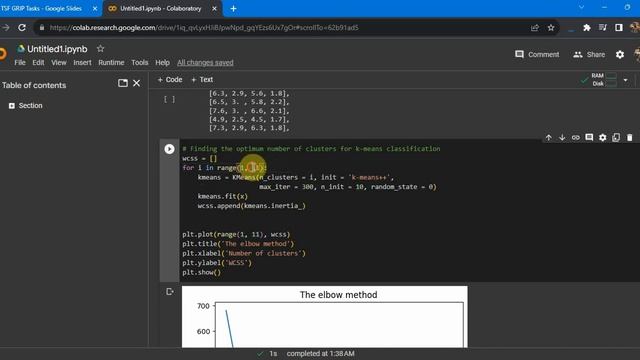Open a new browser tab
Viewport: 640px width, 360px height.
(x=233, y=9)
